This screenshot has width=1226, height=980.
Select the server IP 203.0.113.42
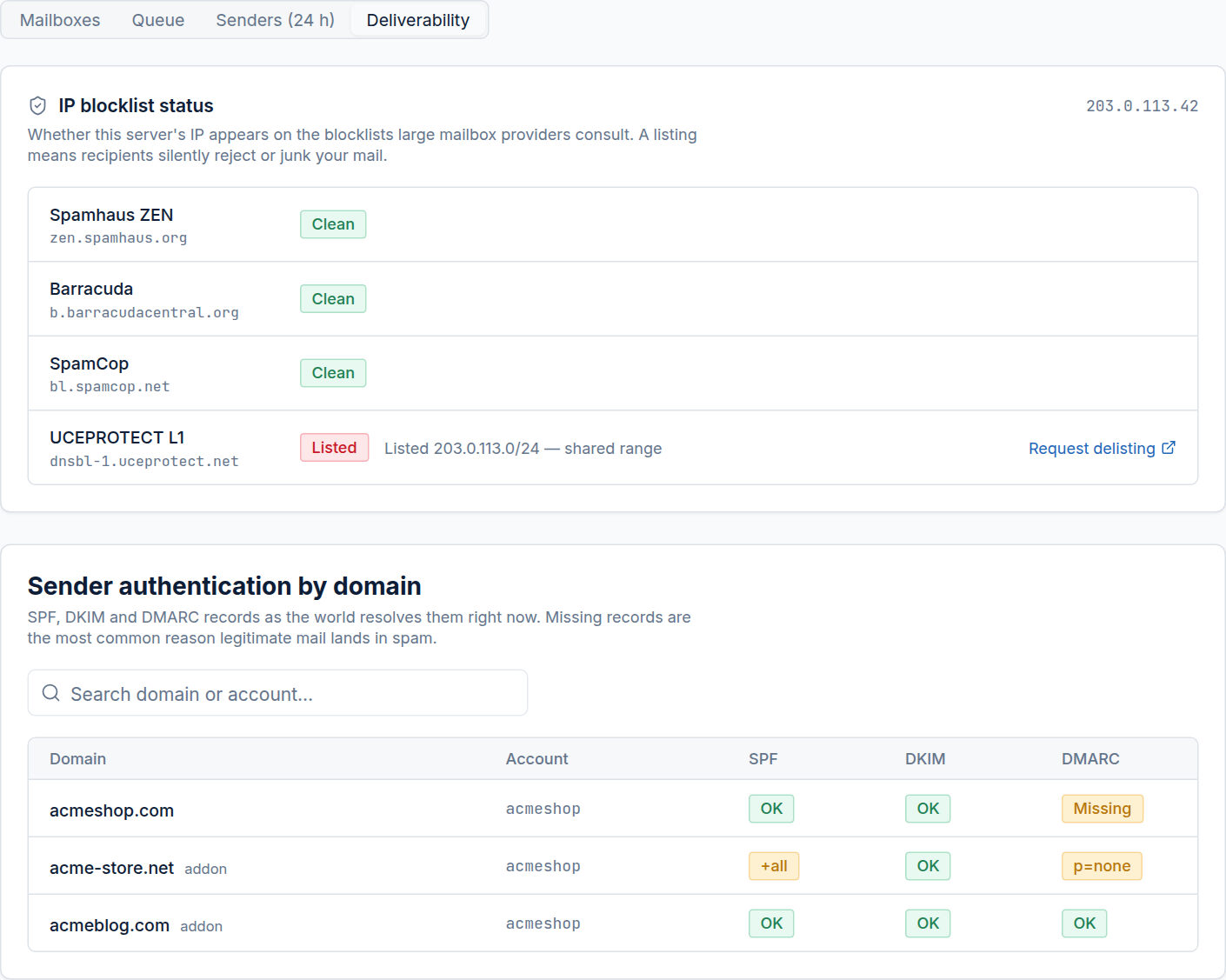pyautogui.click(x=1142, y=106)
